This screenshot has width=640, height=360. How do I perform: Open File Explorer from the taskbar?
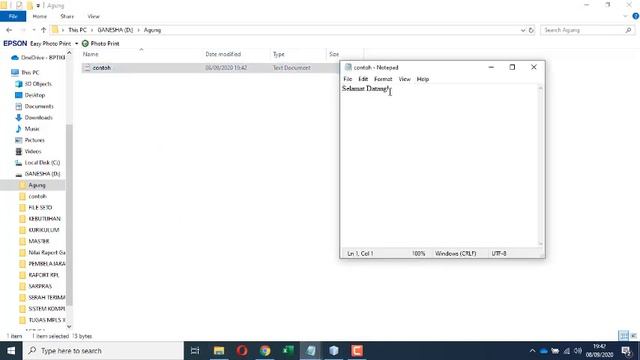[219, 351]
